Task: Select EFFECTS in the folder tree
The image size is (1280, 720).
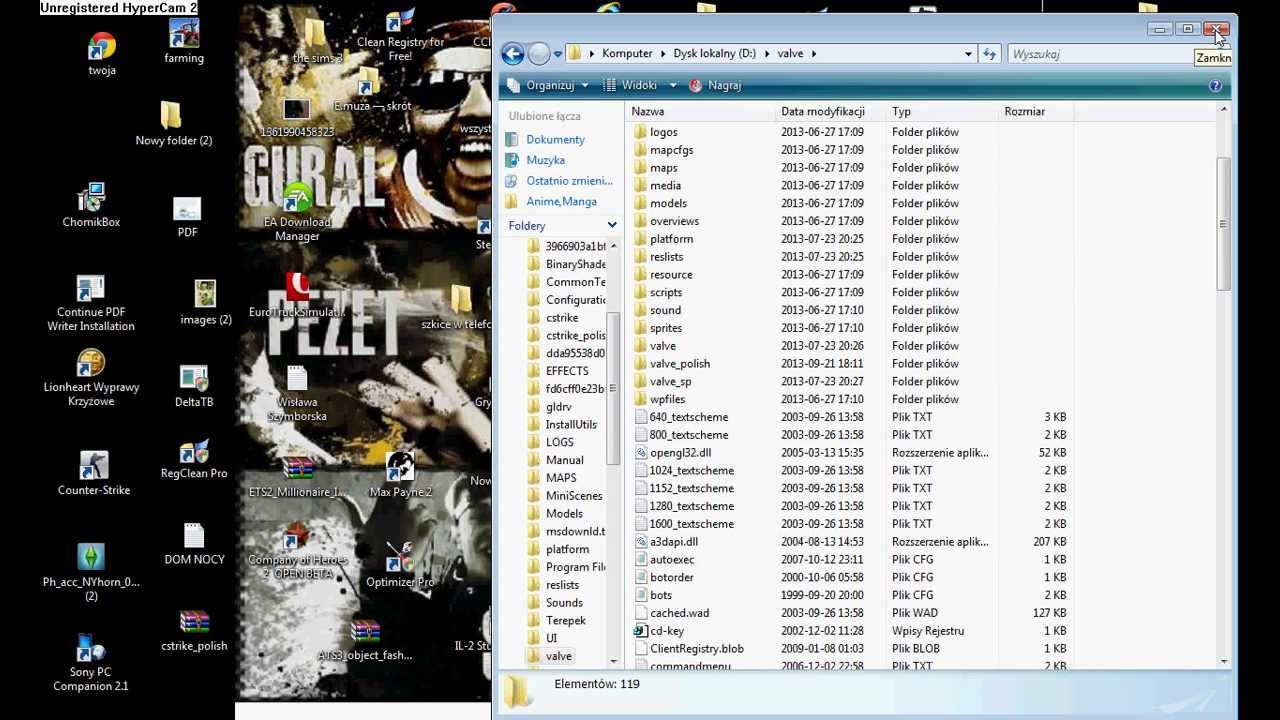Action: (567, 371)
